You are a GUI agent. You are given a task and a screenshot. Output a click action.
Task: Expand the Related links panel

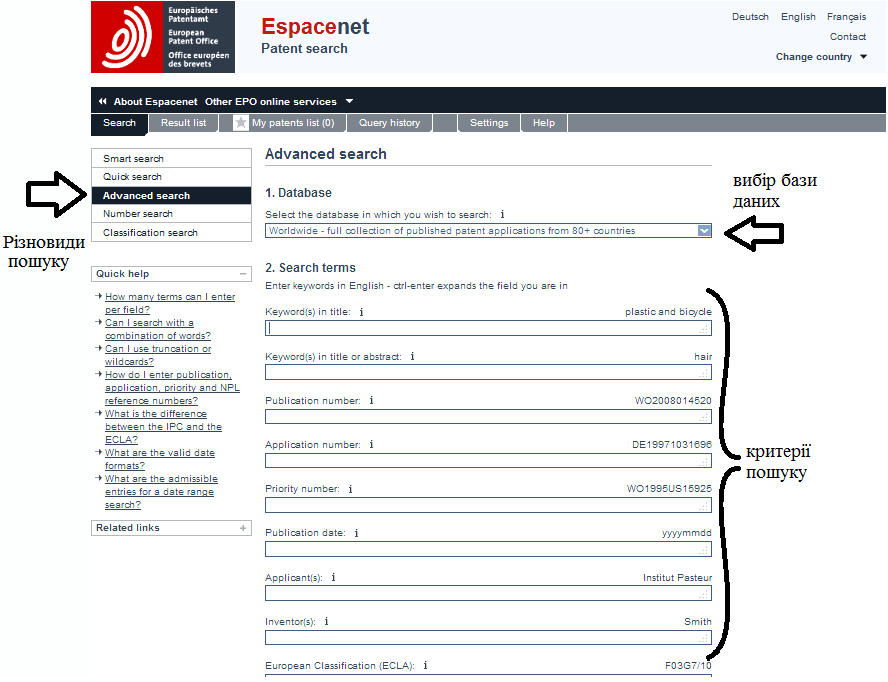pos(243,528)
